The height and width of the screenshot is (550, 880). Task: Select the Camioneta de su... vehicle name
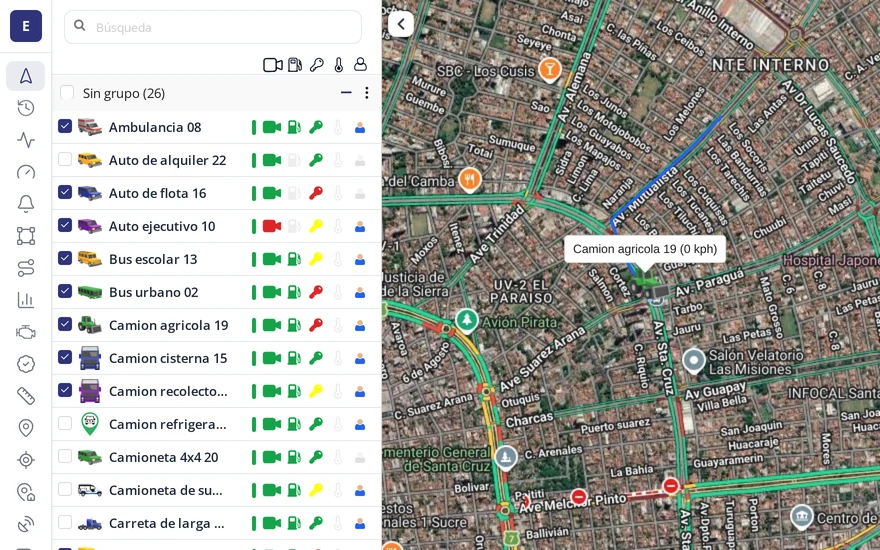[166, 491]
